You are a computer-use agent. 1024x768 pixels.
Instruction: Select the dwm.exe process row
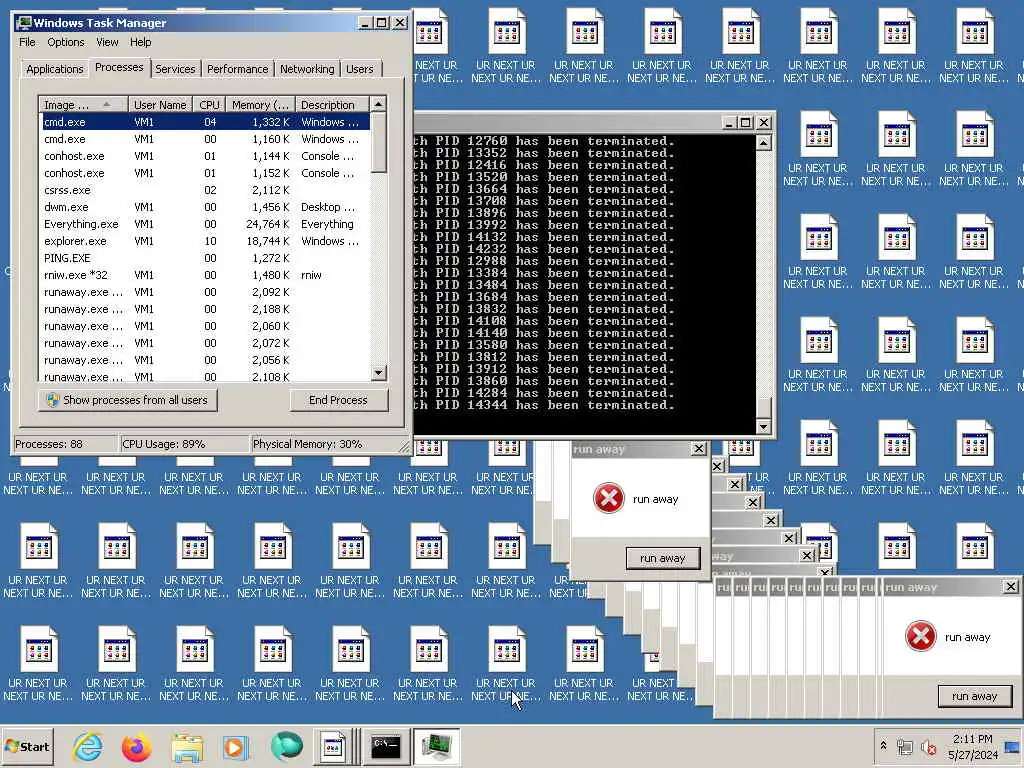pos(205,207)
